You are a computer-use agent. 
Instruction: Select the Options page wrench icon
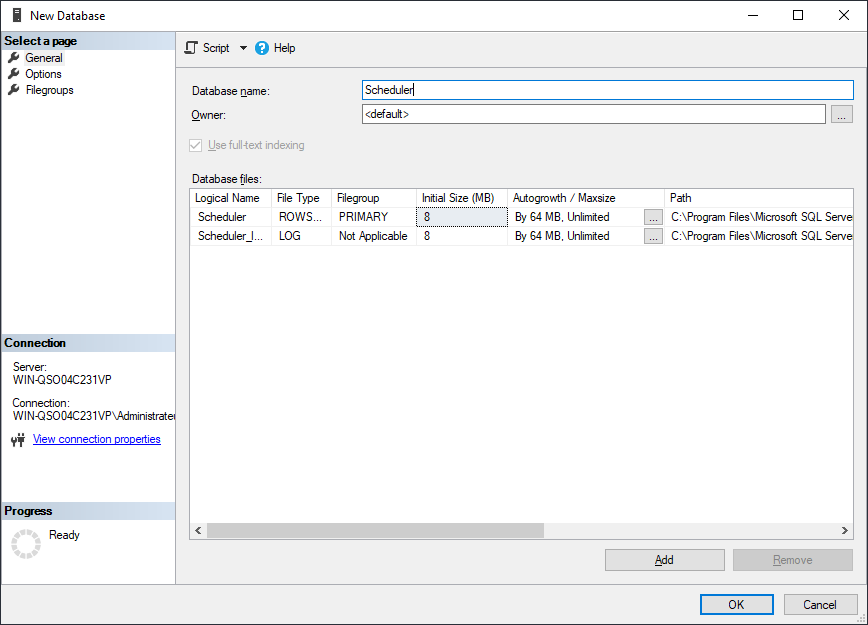click(14, 74)
